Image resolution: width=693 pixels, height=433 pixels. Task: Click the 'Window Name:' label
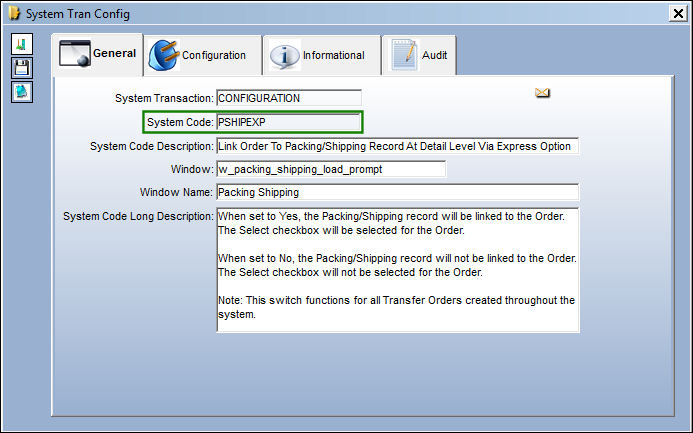[x=176, y=192]
